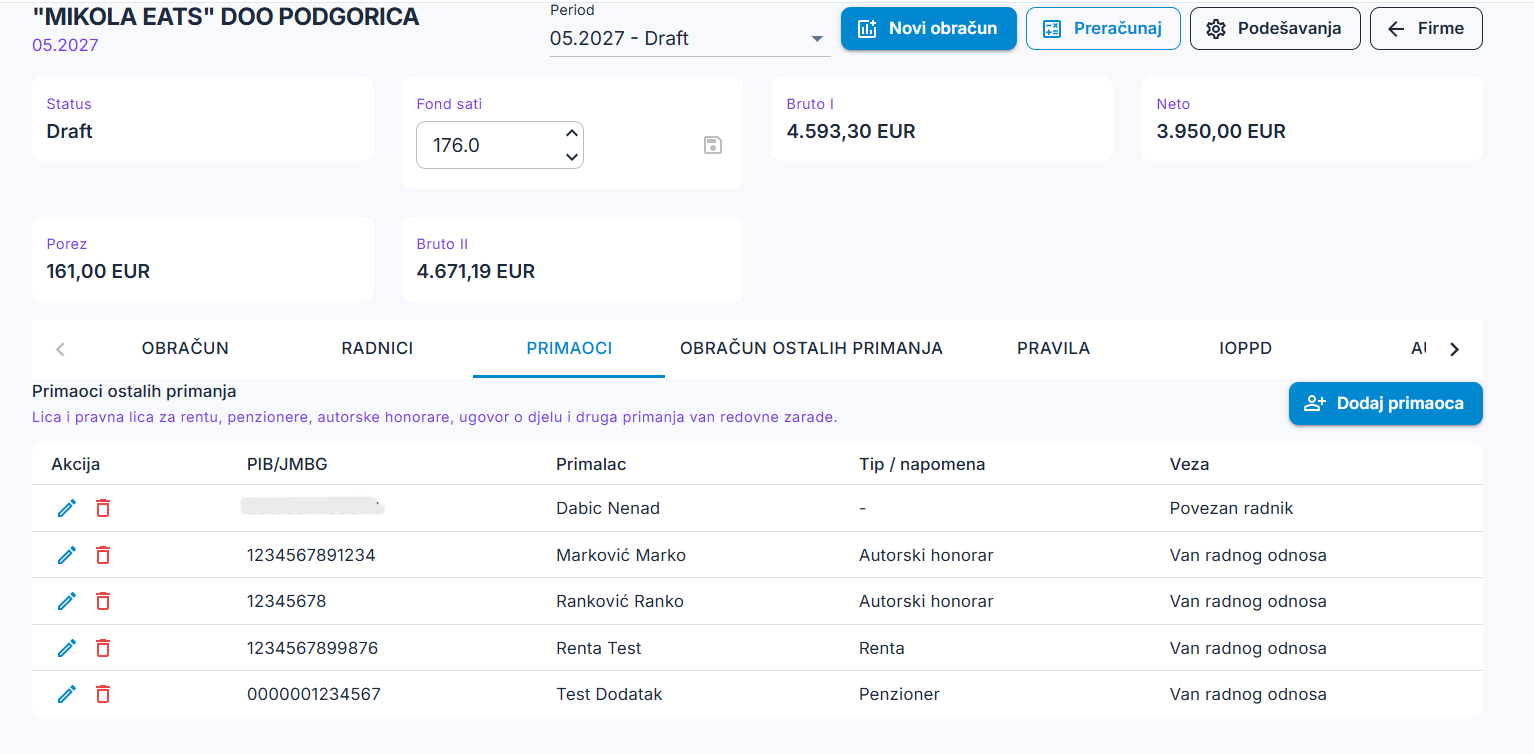Click the Tip / napomena column header
This screenshot has width=1534, height=754.
pyautogui.click(x=922, y=464)
